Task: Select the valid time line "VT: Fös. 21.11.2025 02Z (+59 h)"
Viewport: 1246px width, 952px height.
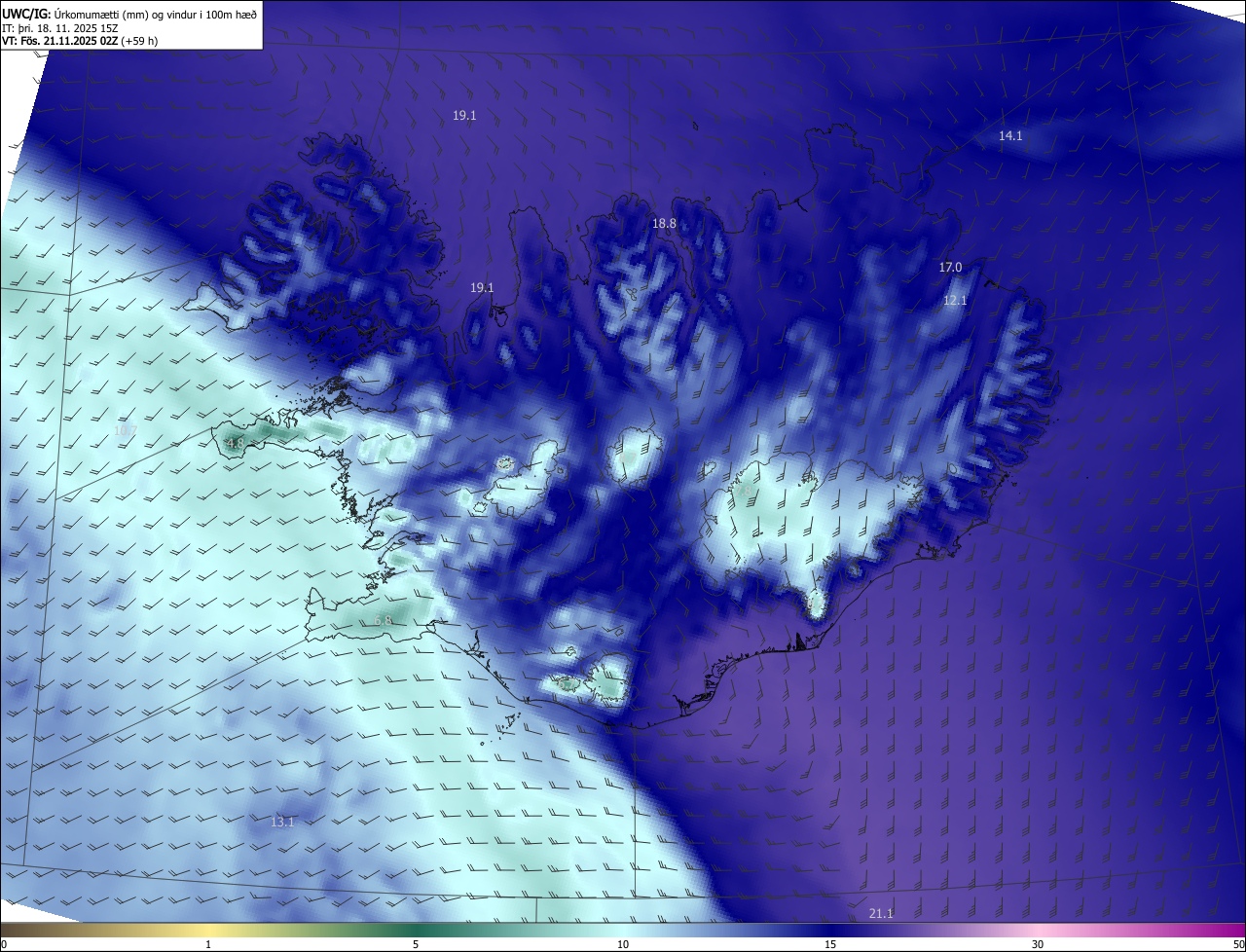Action: [x=80, y=41]
